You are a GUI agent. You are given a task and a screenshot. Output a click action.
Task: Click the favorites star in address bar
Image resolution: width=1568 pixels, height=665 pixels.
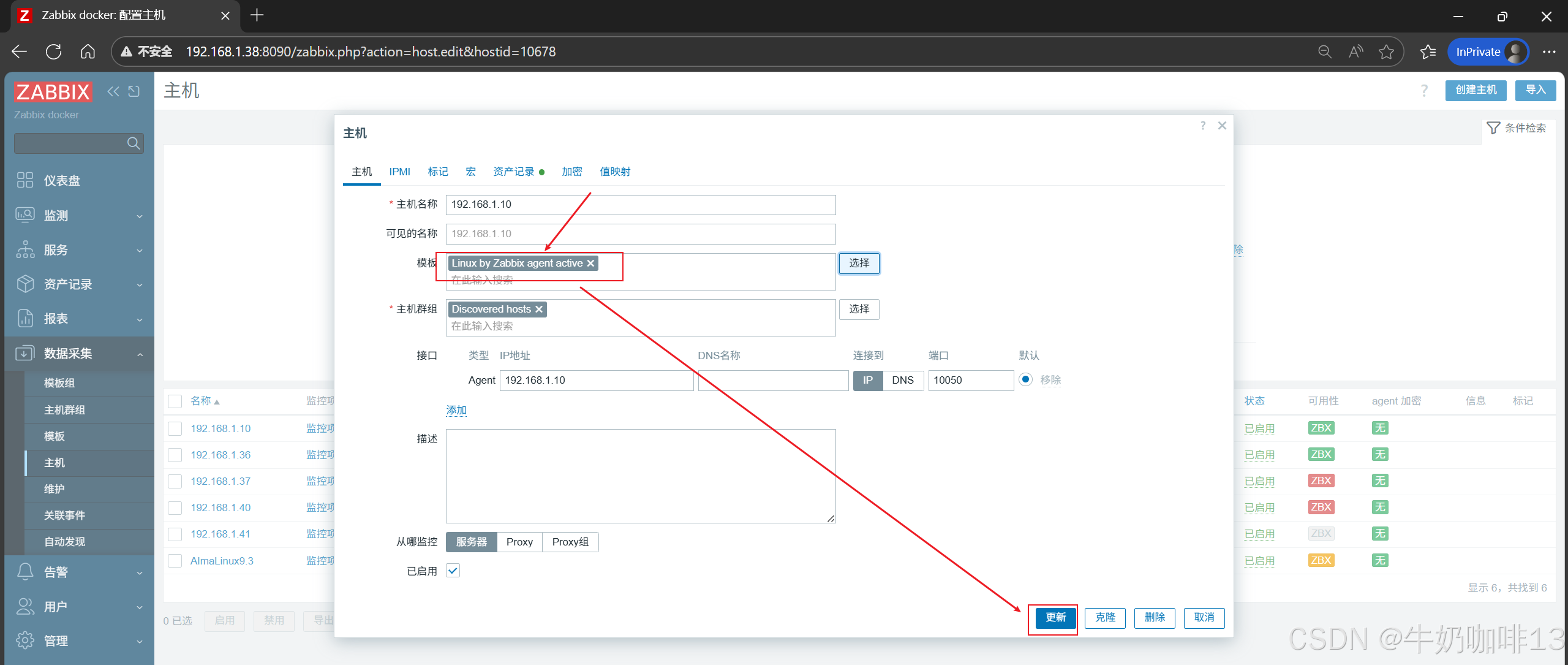pyautogui.click(x=1386, y=52)
